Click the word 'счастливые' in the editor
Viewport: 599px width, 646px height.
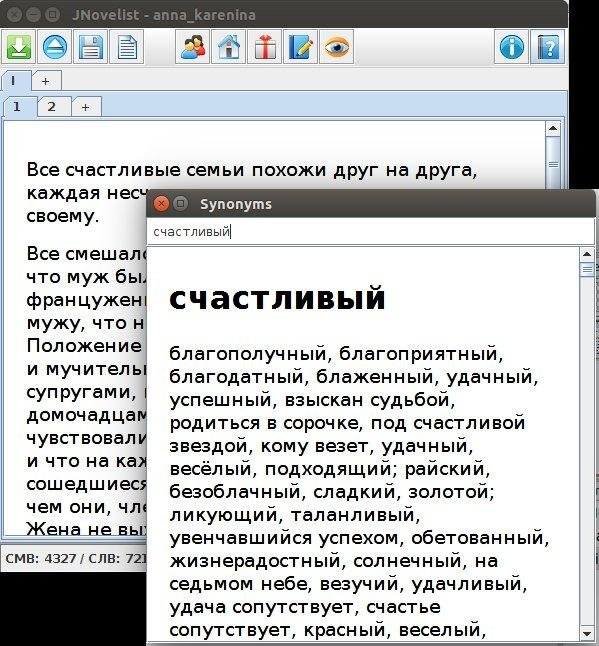(x=123, y=170)
